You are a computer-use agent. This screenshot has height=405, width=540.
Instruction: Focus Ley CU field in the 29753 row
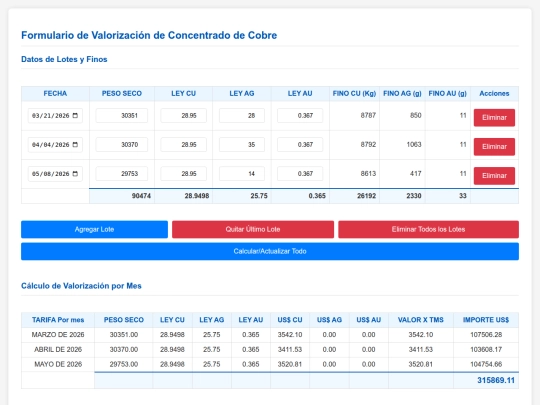click(184, 174)
